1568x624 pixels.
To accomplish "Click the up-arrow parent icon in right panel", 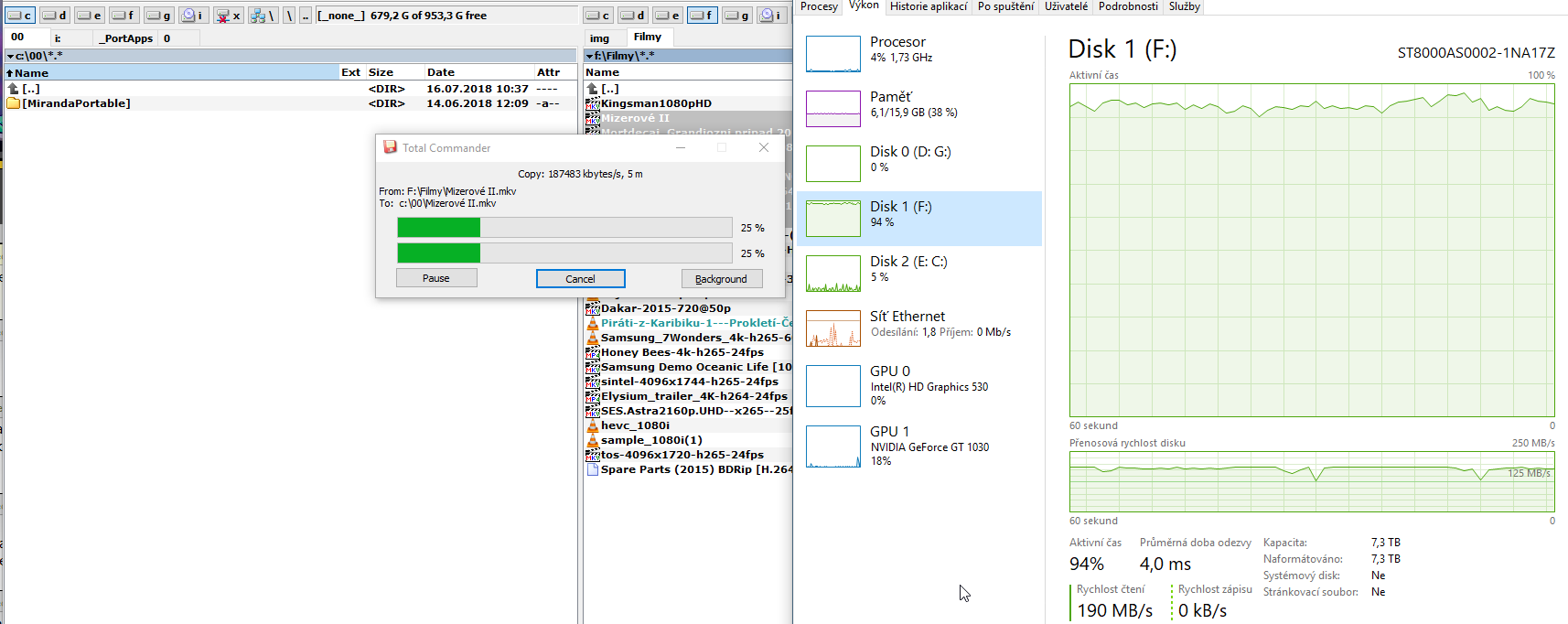I will [592, 89].
